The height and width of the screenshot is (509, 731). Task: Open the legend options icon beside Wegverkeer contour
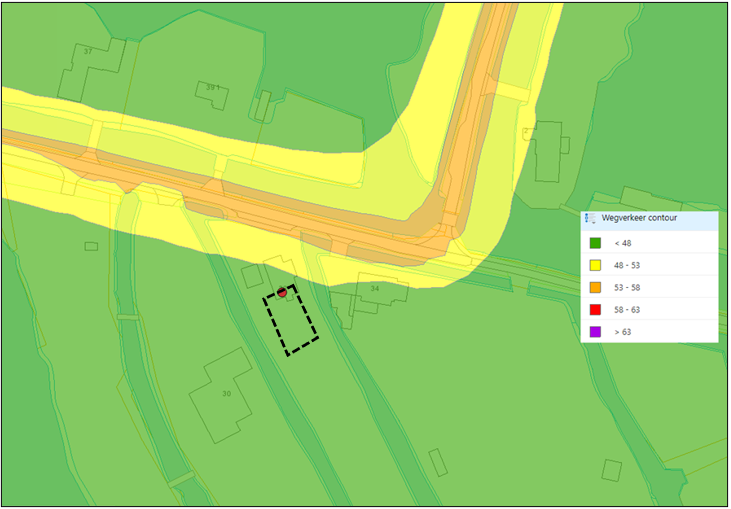[590, 219]
